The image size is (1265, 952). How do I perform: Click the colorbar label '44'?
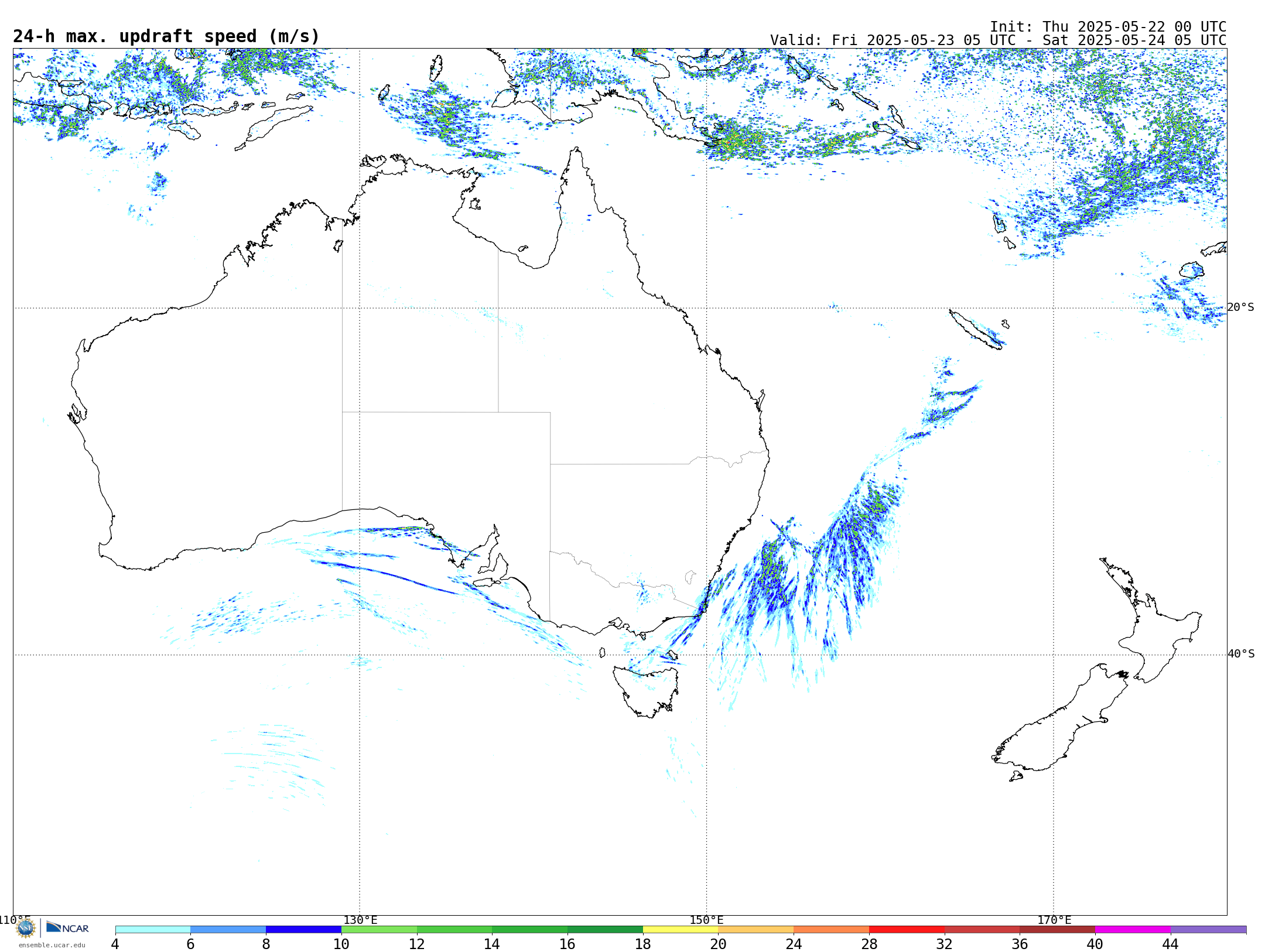pyautogui.click(x=1171, y=944)
